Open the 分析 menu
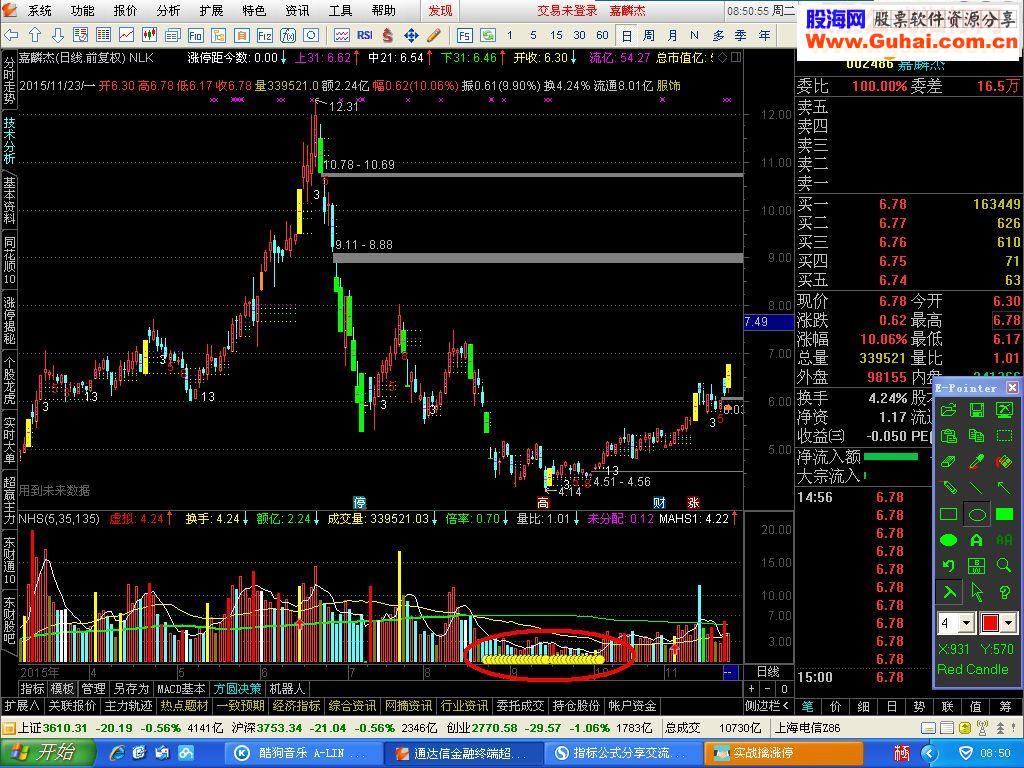This screenshot has width=1024, height=768. 168,10
